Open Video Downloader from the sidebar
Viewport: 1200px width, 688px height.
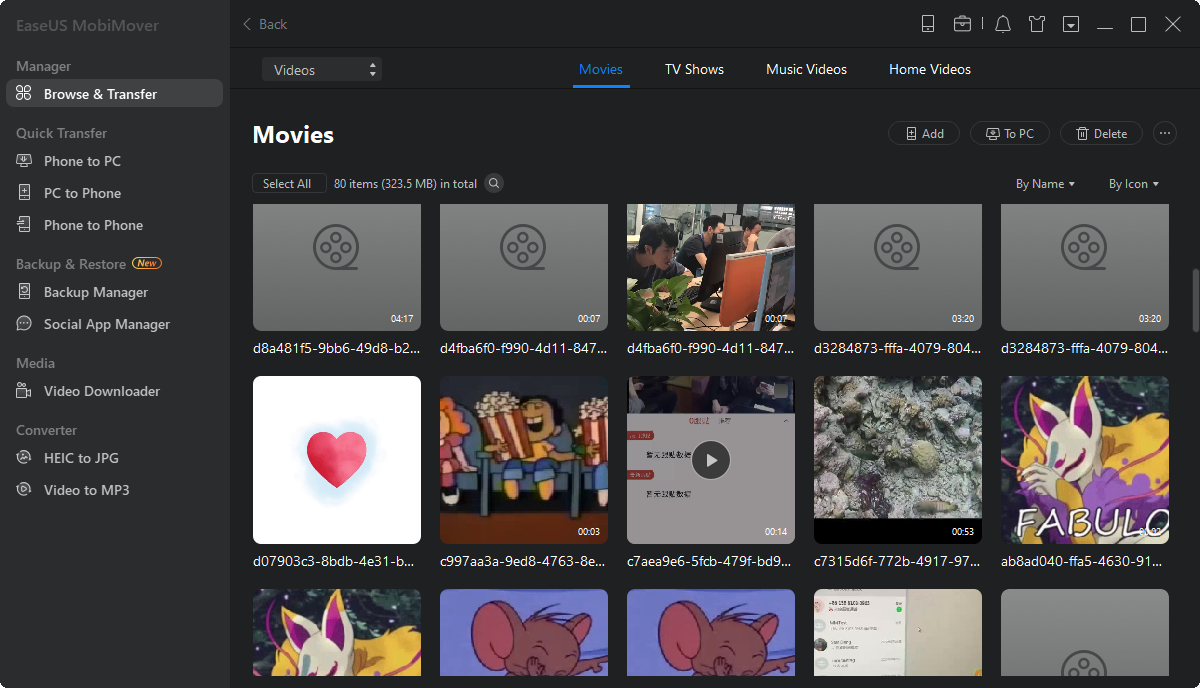(101, 391)
